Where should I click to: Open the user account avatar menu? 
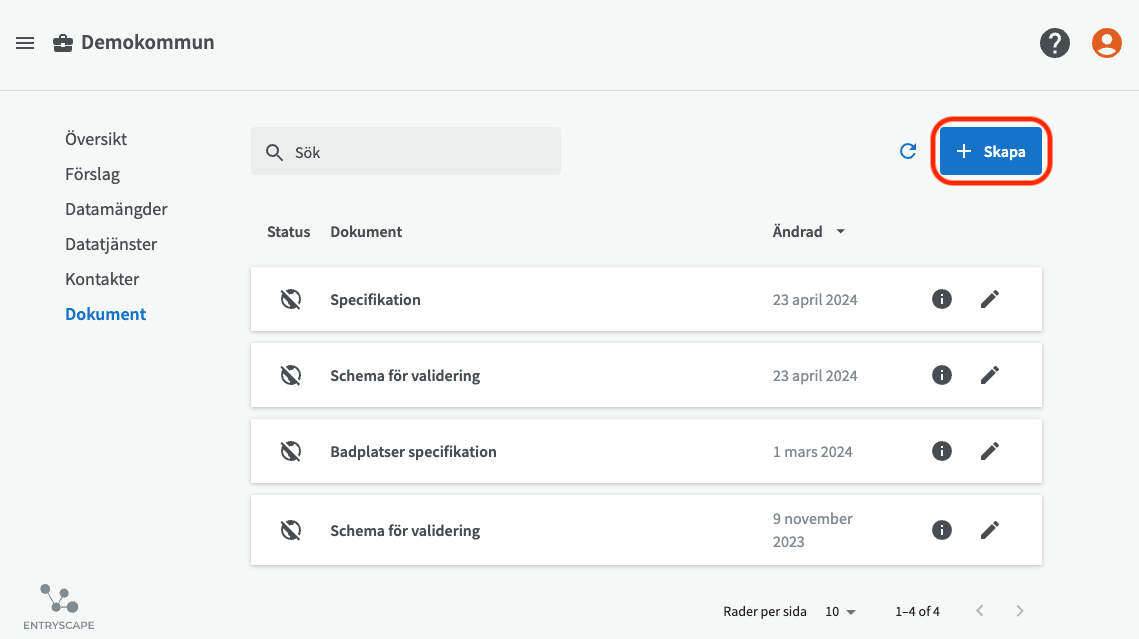[1106, 43]
